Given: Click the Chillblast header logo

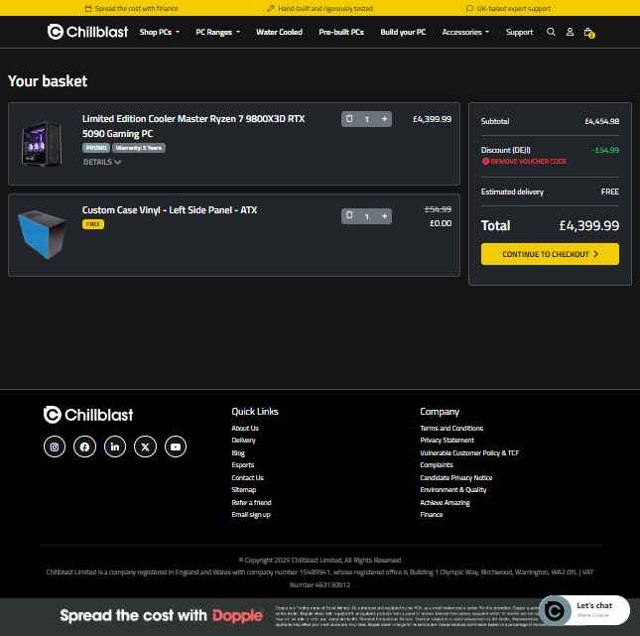Looking at the screenshot, I should (x=87, y=32).
